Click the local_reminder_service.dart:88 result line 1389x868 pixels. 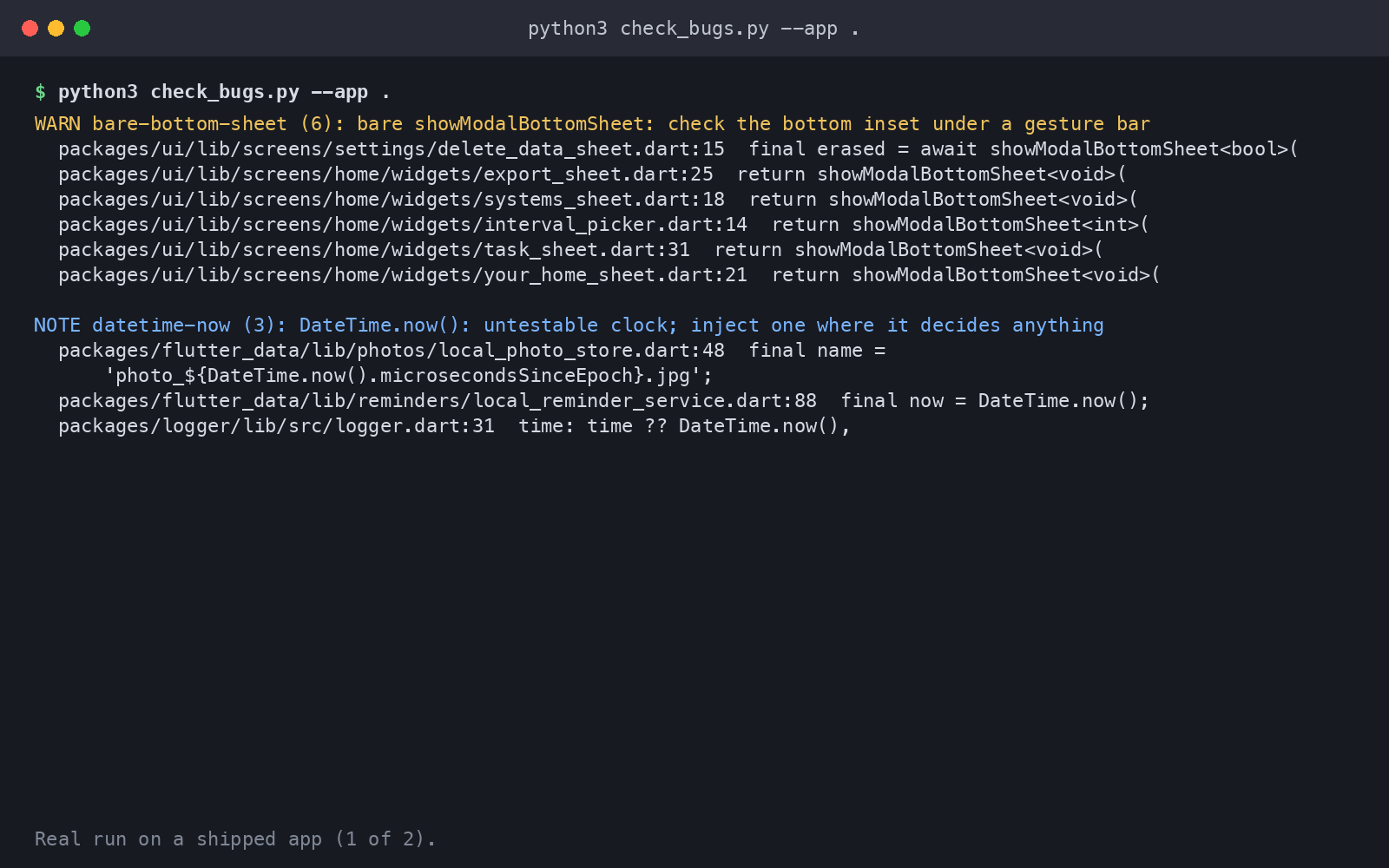[x=603, y=401]
